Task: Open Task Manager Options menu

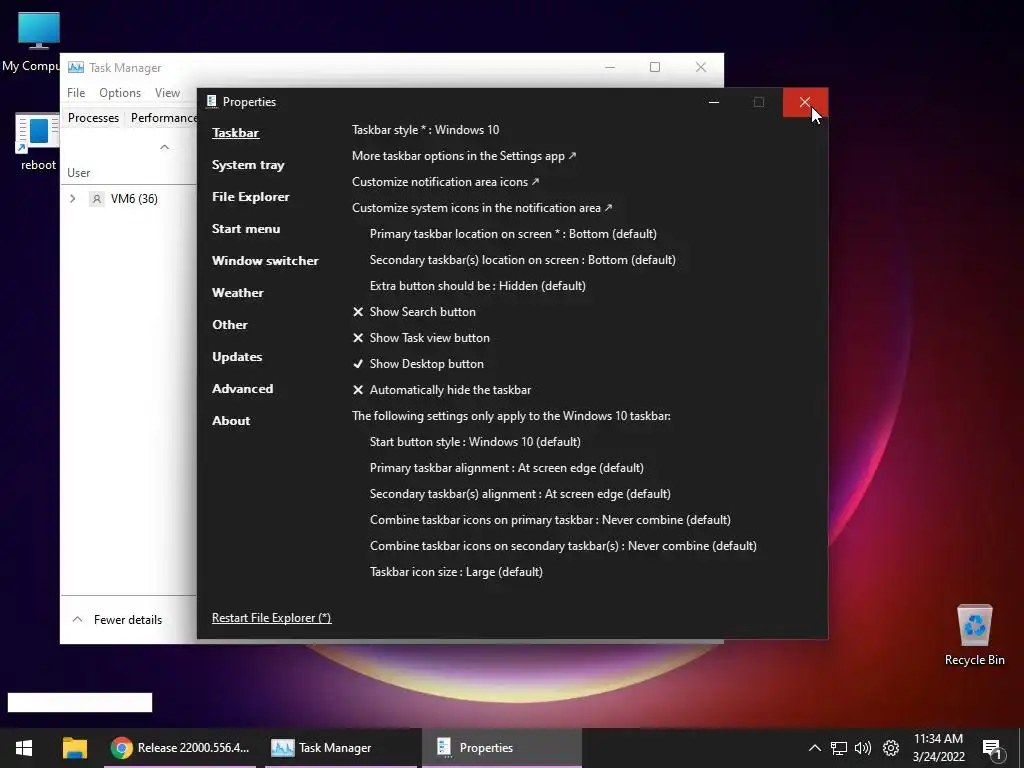Action: tap(120, 93)
